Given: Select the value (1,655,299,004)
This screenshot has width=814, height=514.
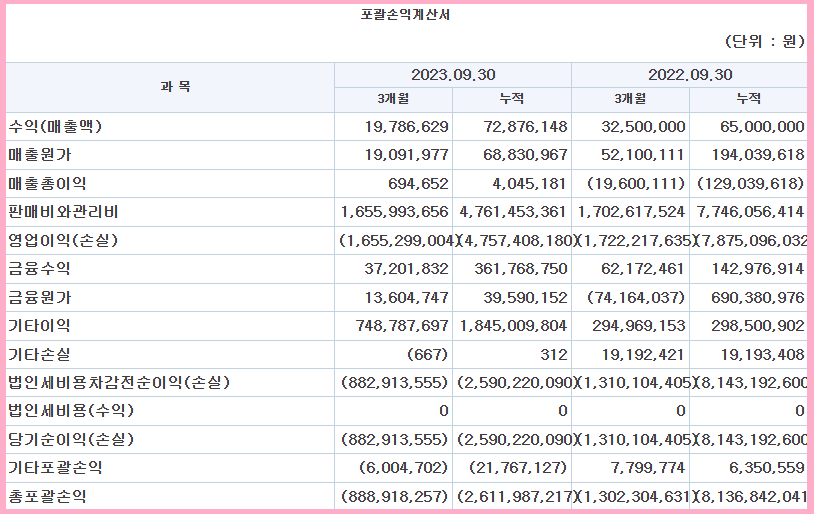Looking at the screenshot, I should click(x=399, y=240).
